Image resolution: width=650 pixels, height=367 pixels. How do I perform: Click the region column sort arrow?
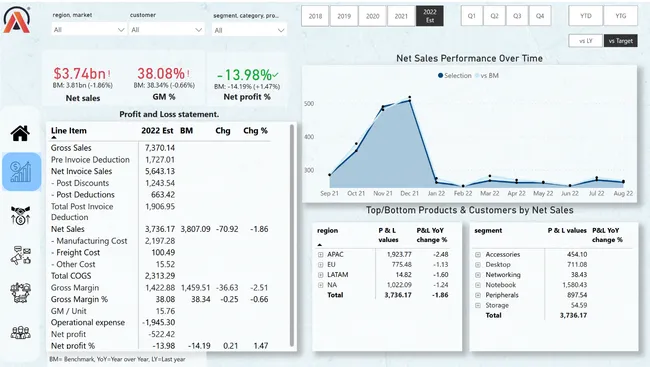[320, 245]
